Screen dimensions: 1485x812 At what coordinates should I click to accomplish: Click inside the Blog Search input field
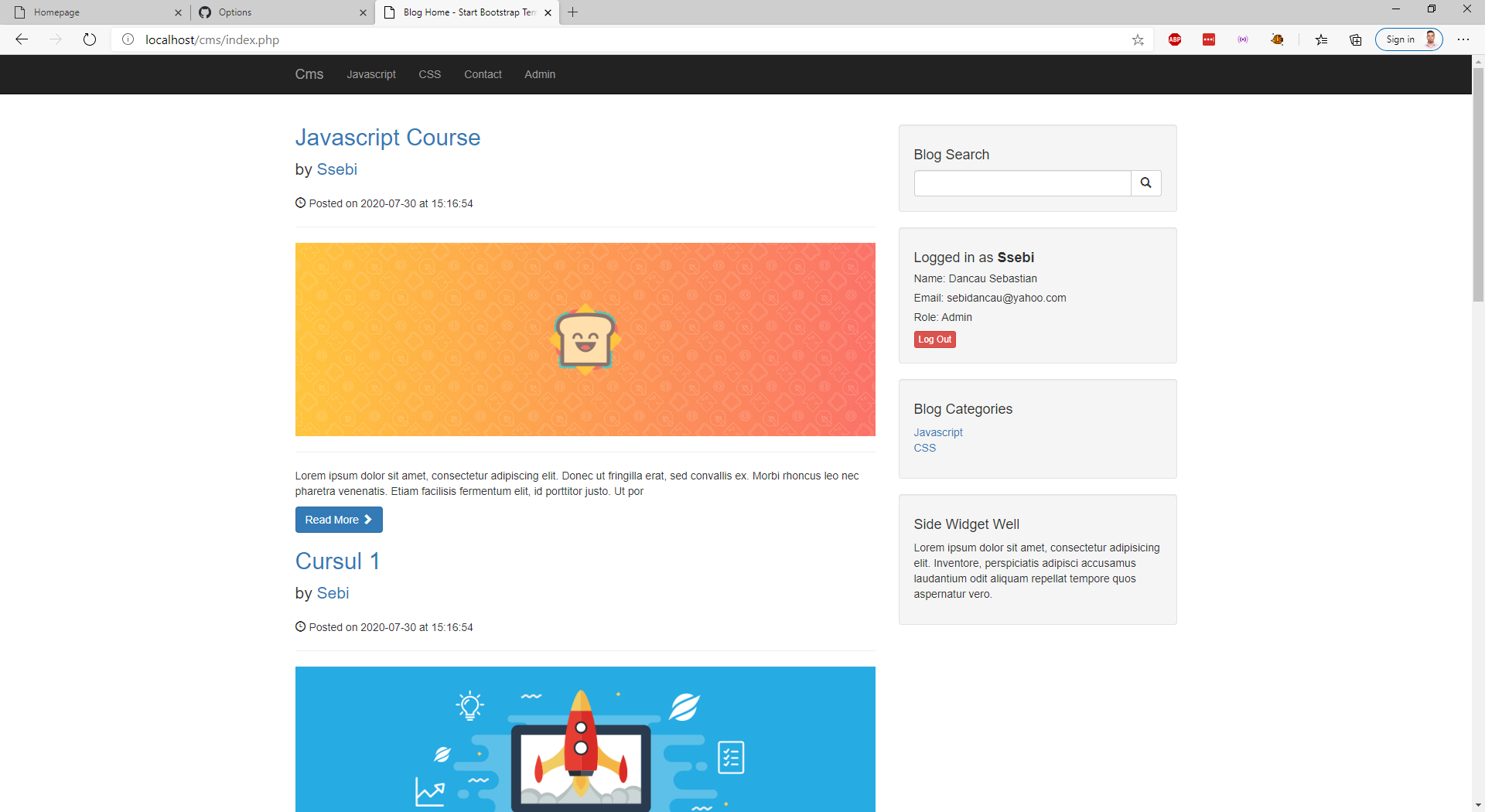(1021, 183)
